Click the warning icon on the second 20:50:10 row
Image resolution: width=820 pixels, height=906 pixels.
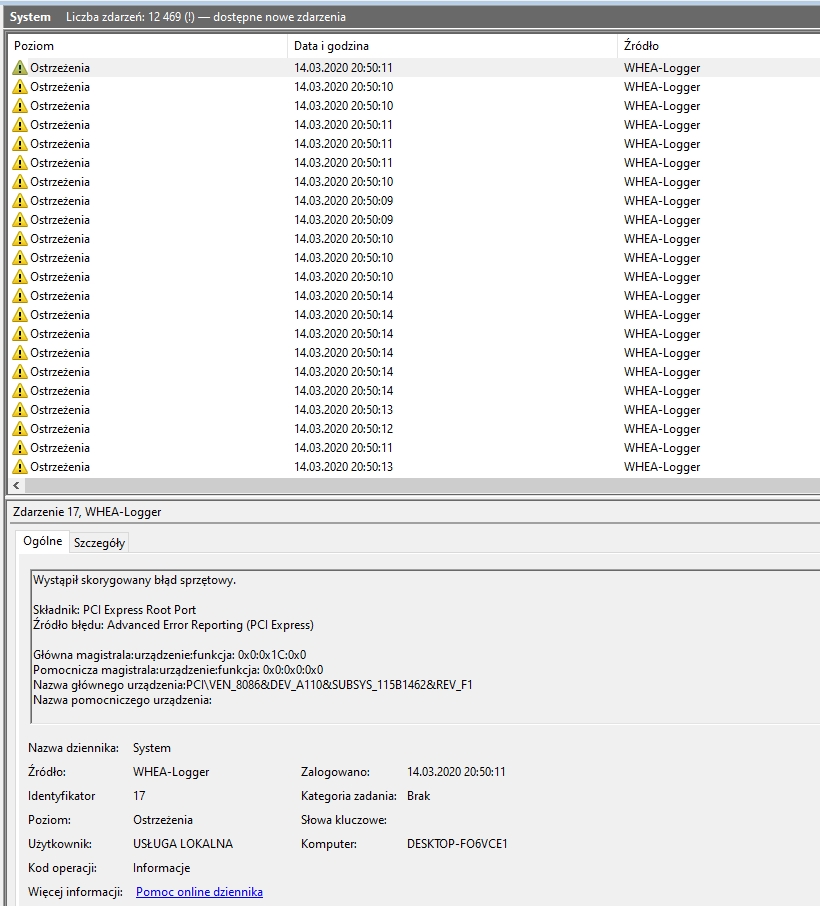click(x=22, y=105)
